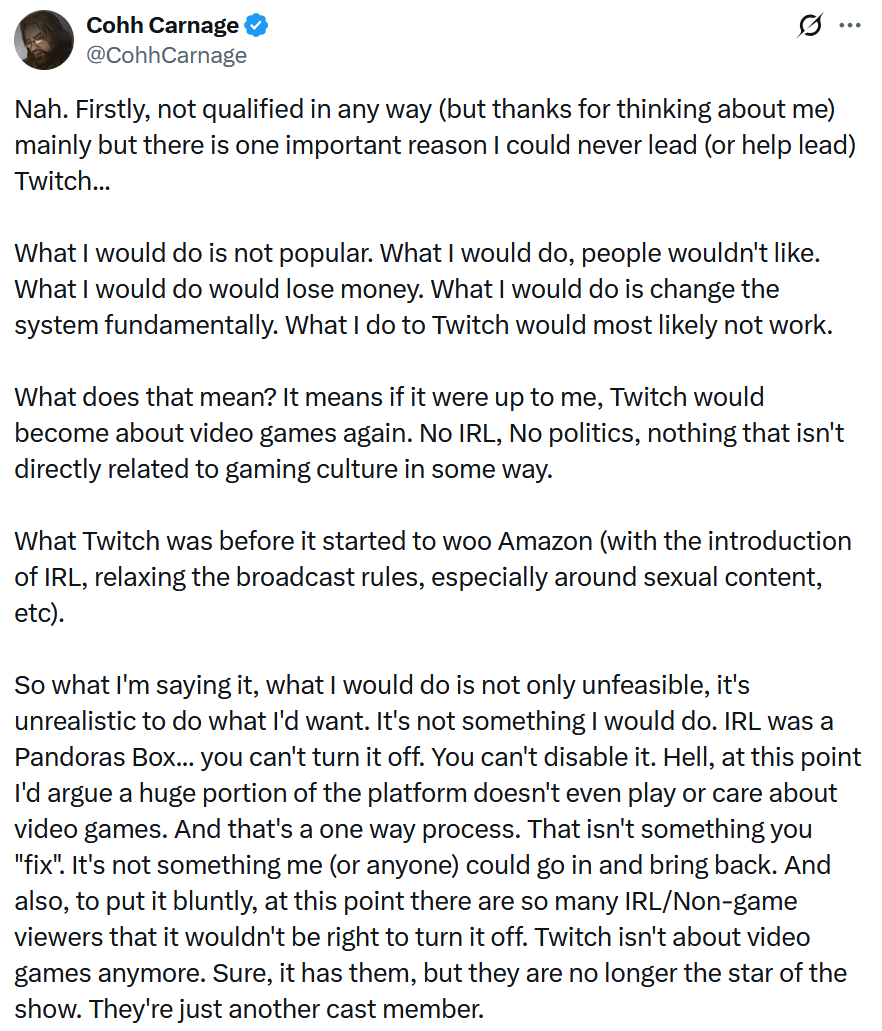Open the three-dot more options menu
Viewport: 882px width, 1031px height.
849,26
